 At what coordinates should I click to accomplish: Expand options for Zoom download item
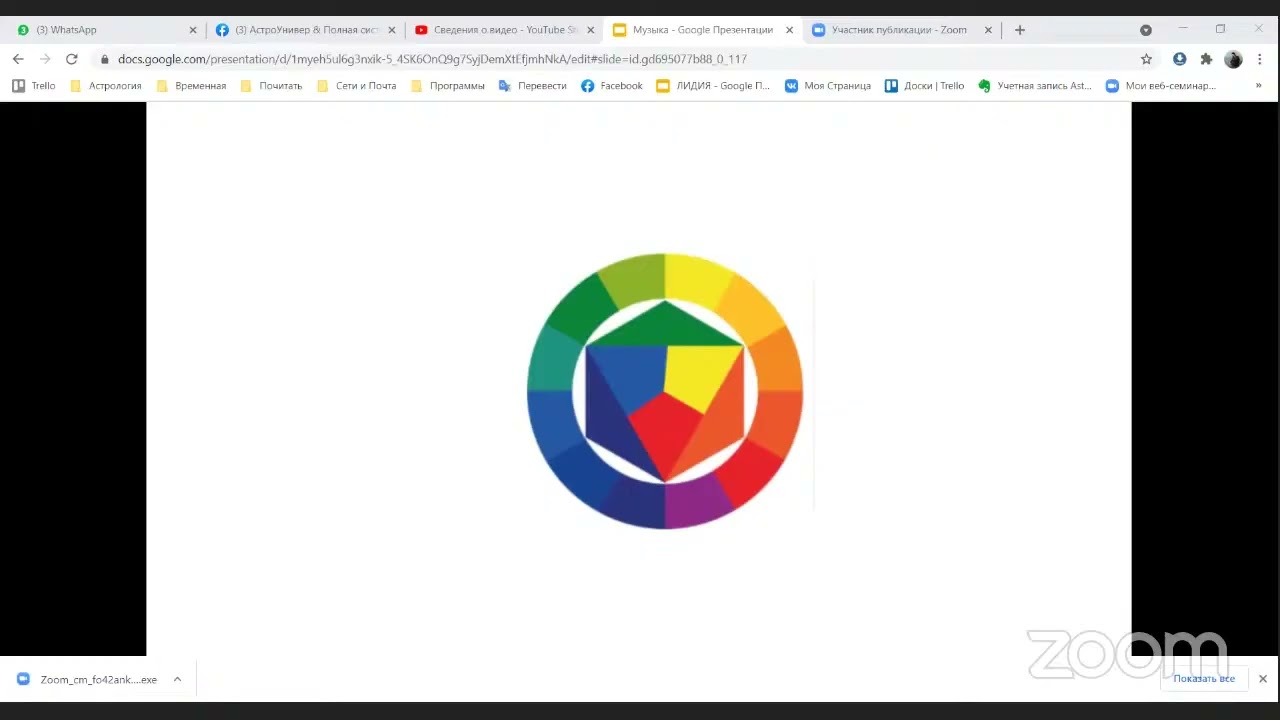(x=177, y=679)
